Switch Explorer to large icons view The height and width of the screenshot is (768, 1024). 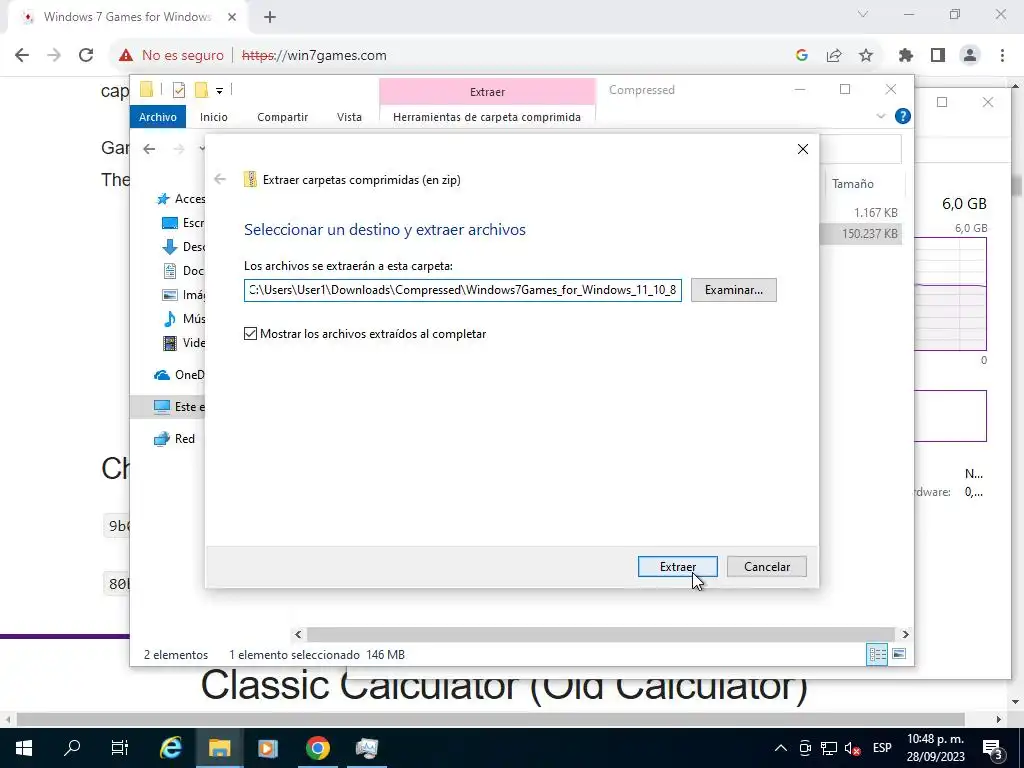click(899, 654)
